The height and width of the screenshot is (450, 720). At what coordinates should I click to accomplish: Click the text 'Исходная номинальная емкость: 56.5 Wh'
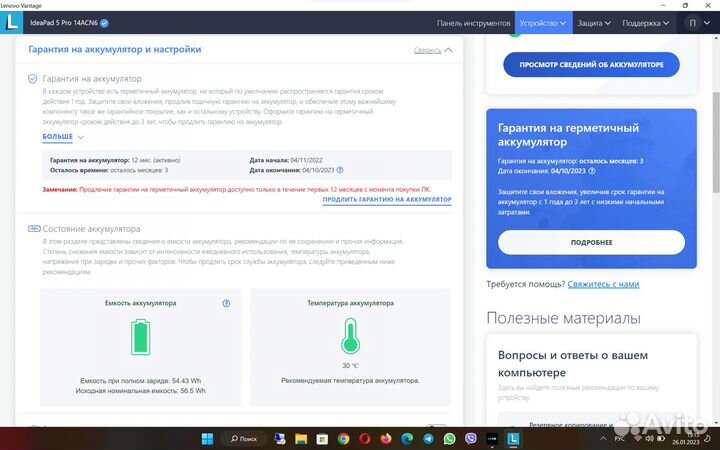[x=141, y=391]
